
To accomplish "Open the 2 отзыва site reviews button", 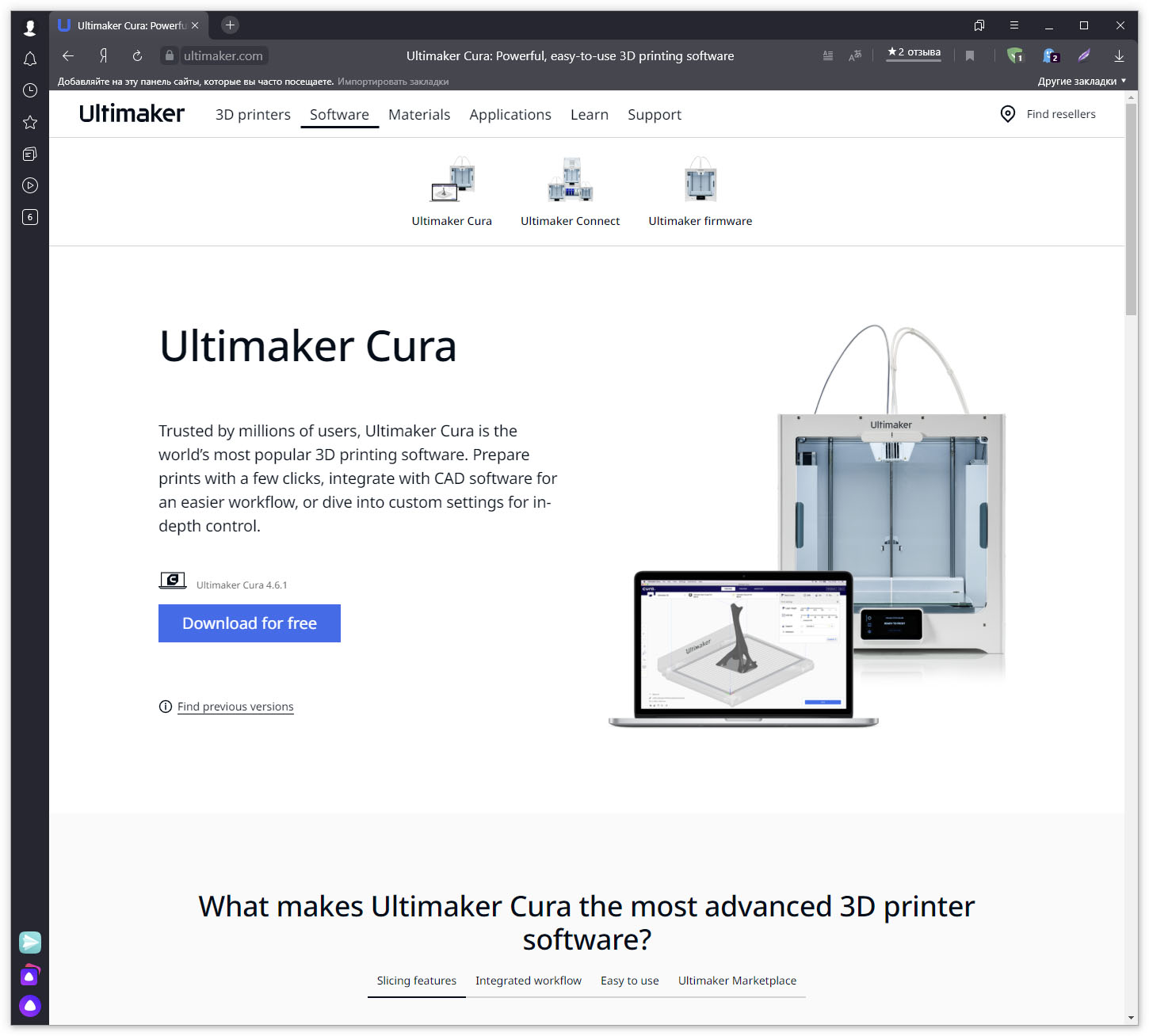I will [x=914, y=53].
